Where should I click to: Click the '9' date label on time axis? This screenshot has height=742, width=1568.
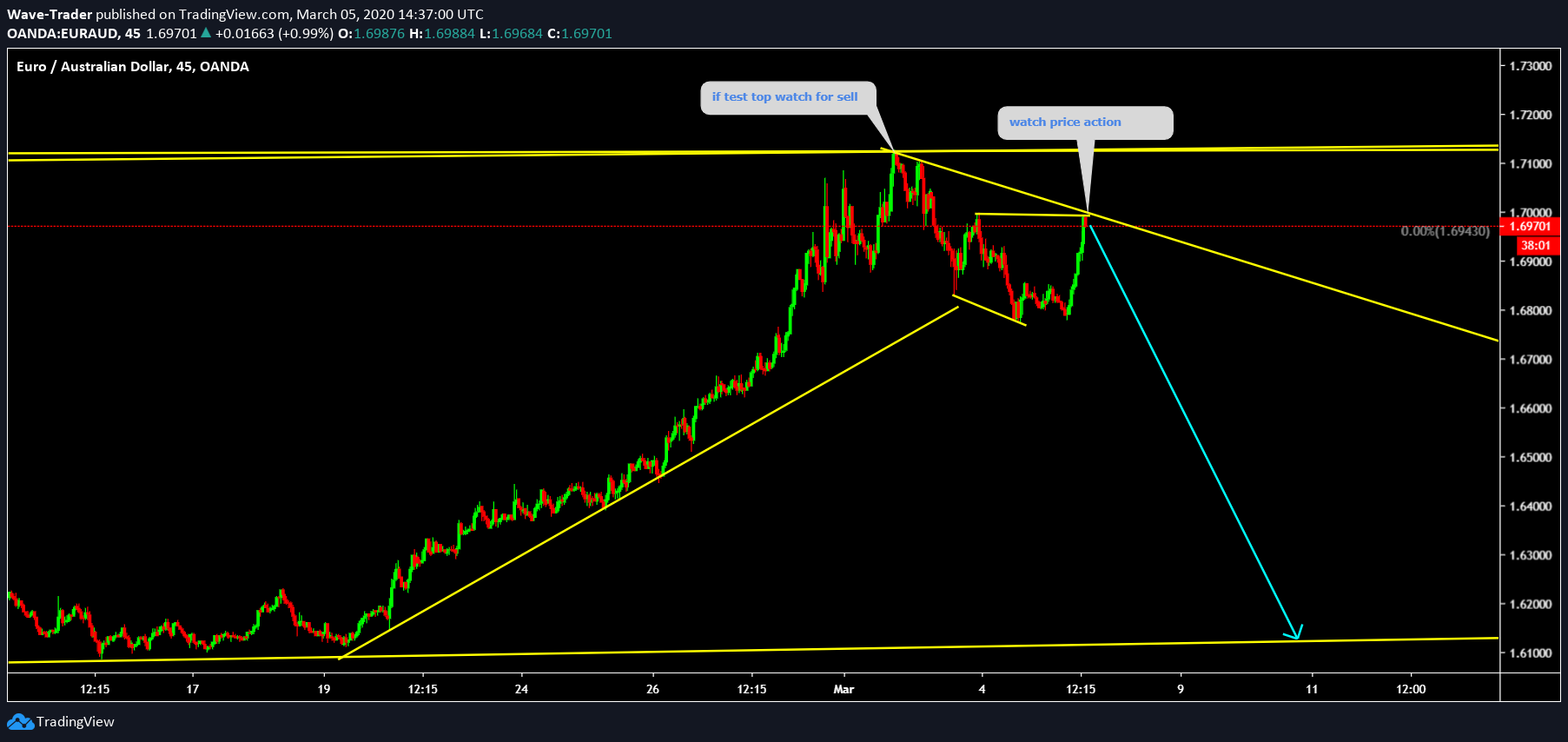point(1181,690)
